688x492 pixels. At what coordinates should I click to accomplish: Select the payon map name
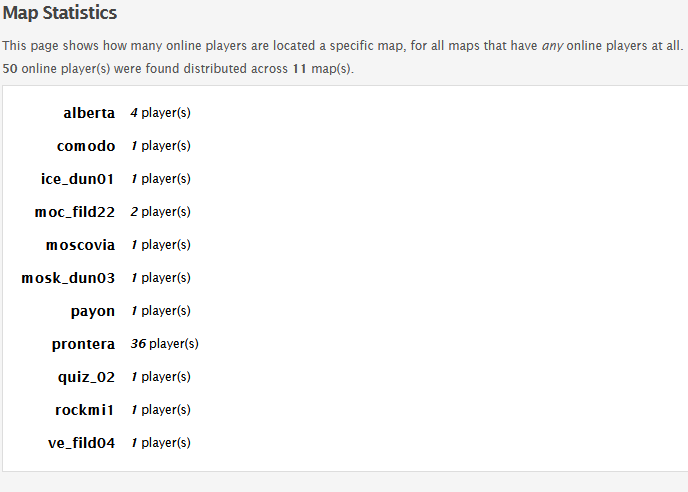[x=93, y=311]
